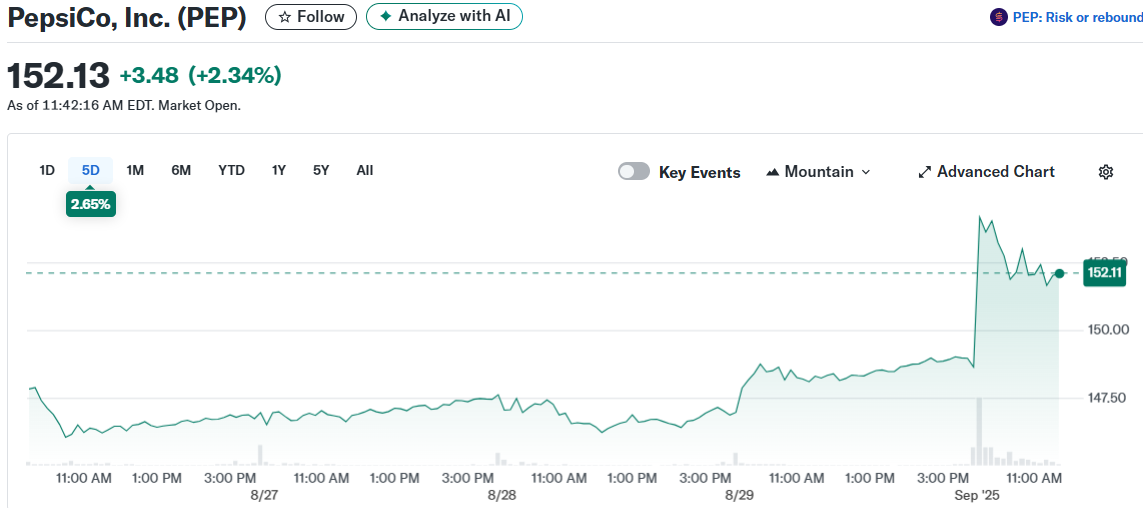Viewport: 1143px width, 508px height.
Task: Open the PEP: Risk or rebound link
Action: 1077,17
